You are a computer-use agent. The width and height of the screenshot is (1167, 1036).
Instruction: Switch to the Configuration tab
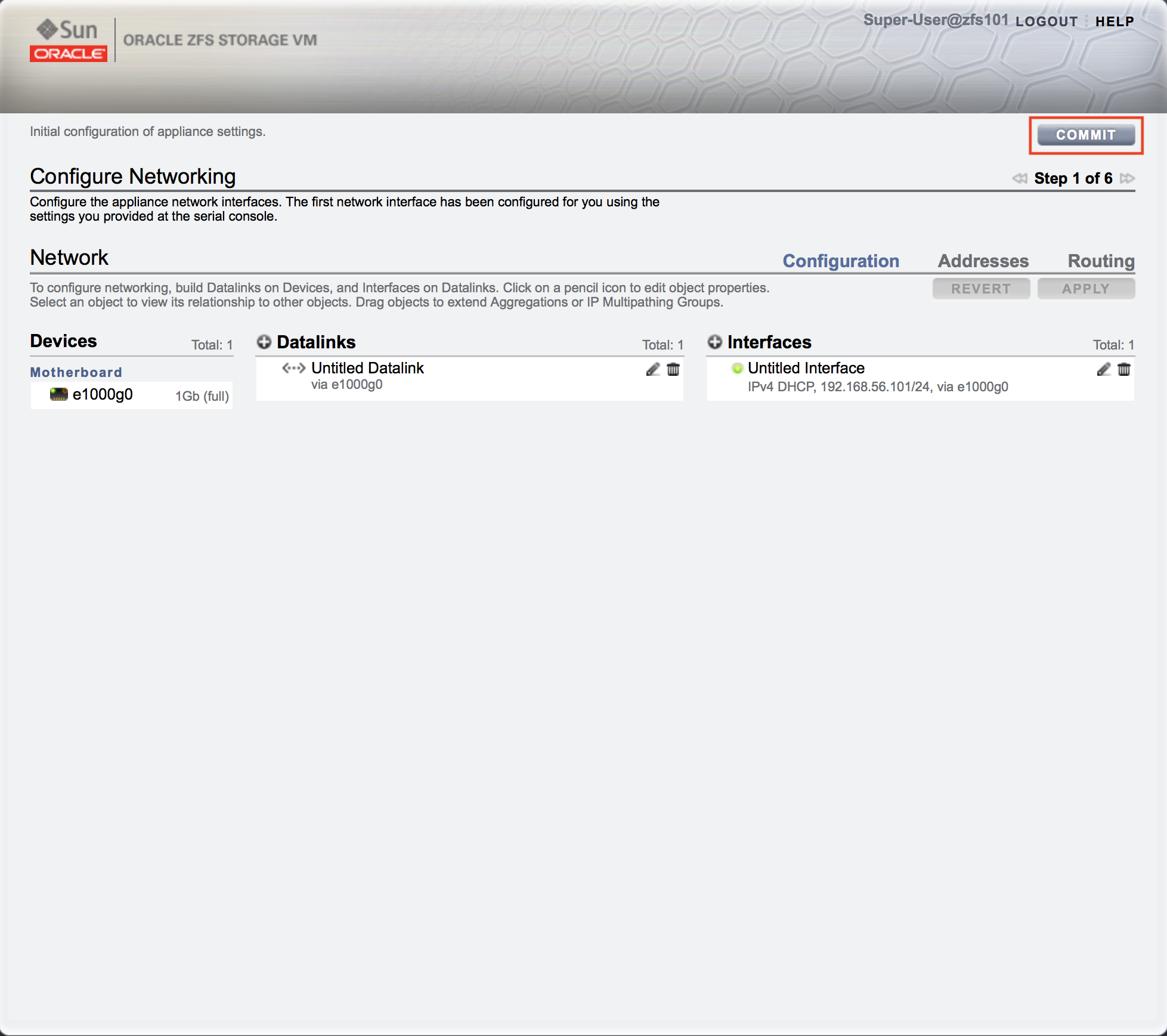(841, 261)
